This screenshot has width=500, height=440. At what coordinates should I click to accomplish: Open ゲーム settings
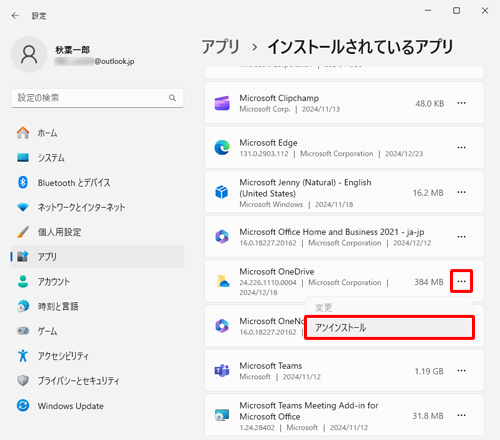tap(97, 331)
